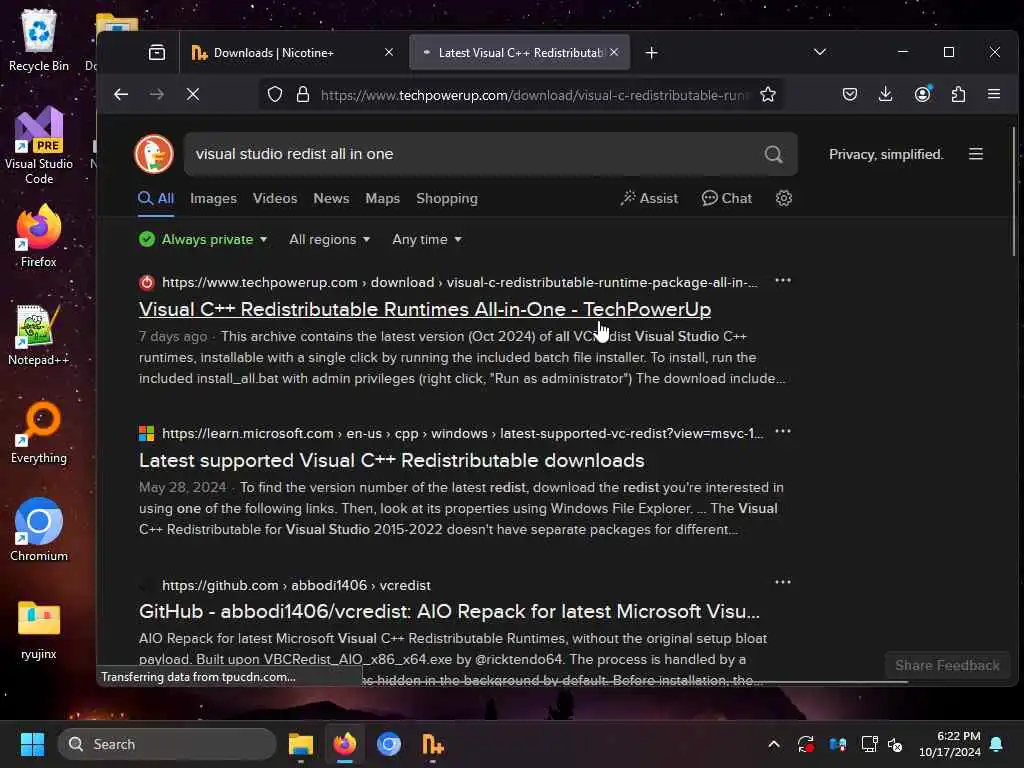Open notification bell in taskbar

[997, 744]
